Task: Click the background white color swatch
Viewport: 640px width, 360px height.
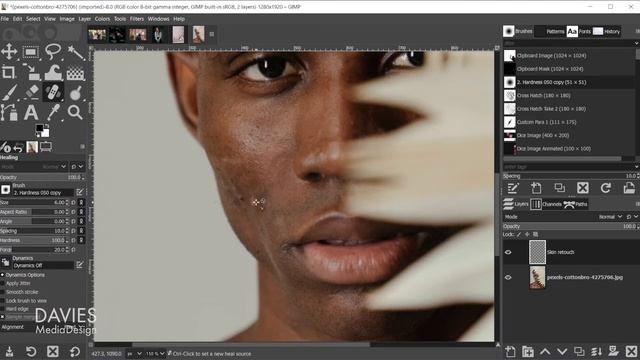Action: pyautogui.click(x=45, y=133)
